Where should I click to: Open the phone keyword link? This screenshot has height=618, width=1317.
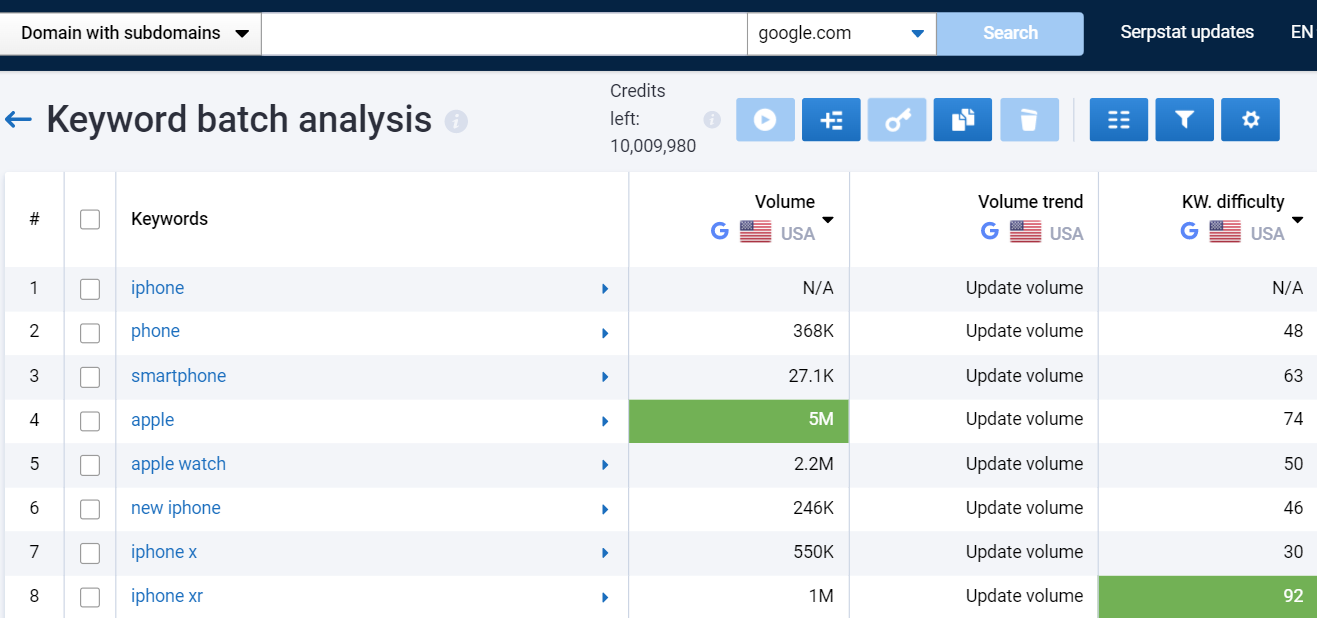(156, 331)
